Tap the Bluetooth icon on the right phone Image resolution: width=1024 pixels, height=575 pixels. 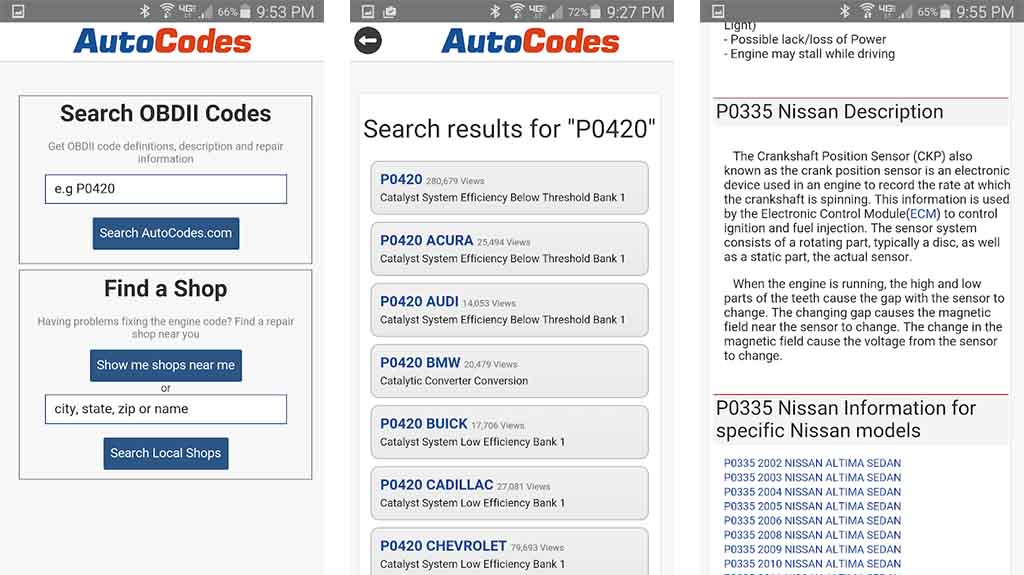tap(845, 11)
